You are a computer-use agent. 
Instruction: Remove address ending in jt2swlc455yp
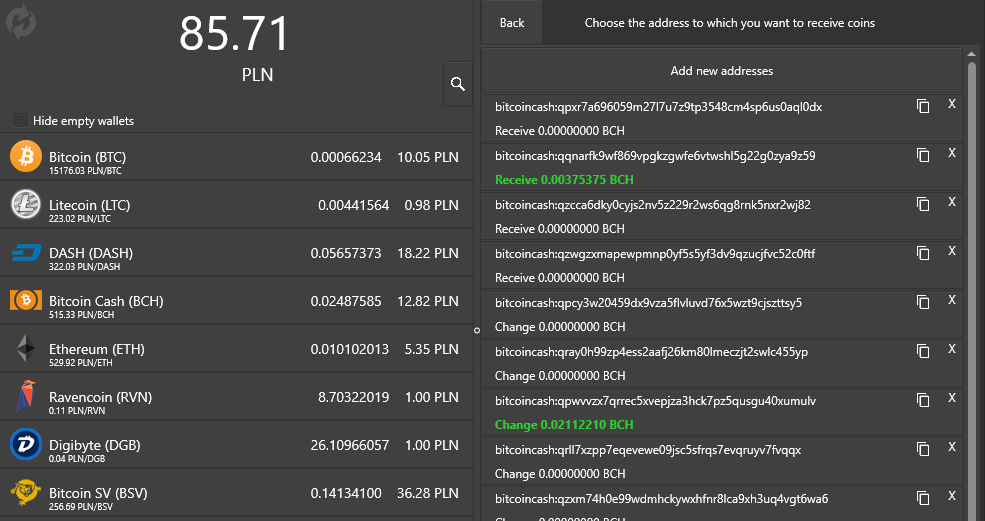point(952,349)
